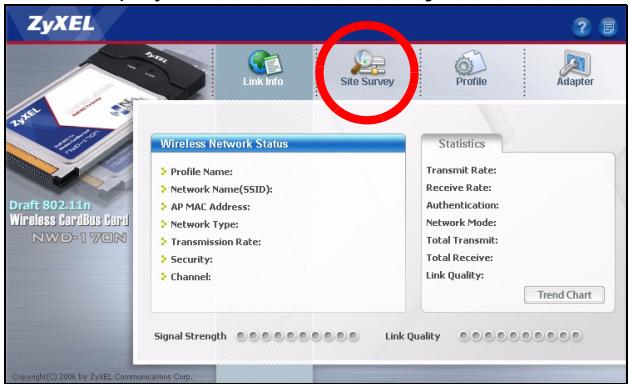Click the Wireless Network Status header
Image resolution: width=629 pixels, height=384 pixels.
coord(278,144)
